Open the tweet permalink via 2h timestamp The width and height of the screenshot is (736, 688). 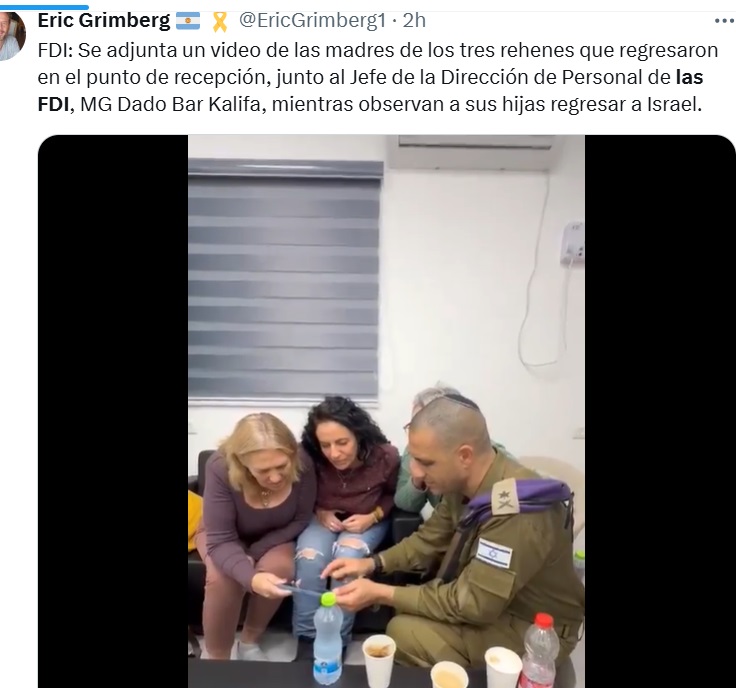[x=414, y=20]
